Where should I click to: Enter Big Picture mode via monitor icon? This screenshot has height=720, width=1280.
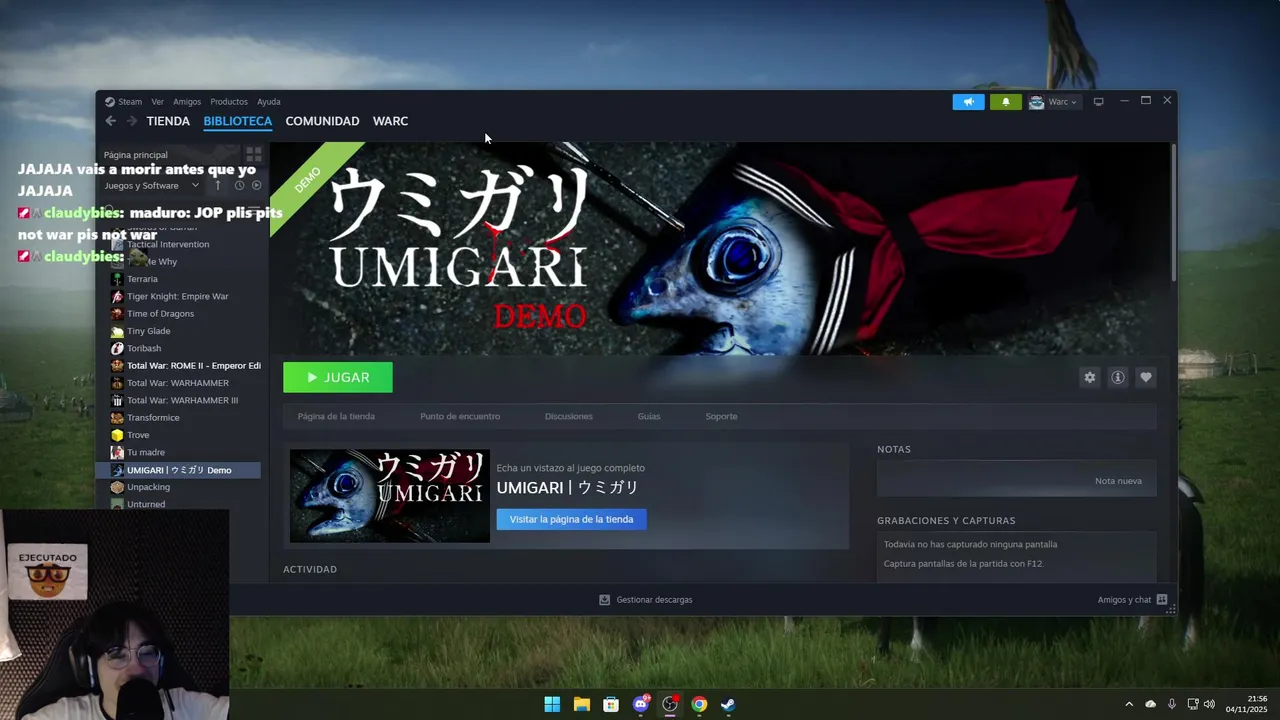pyautogui.click(x=1098, y=101)
